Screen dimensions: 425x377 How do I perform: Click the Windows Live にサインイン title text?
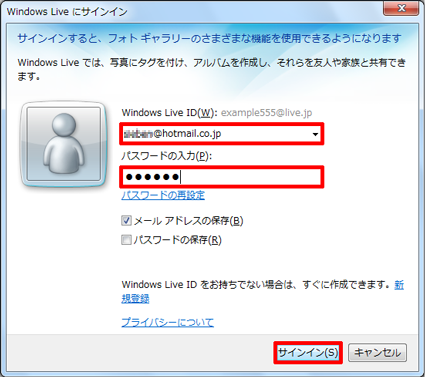click(67, 12)
